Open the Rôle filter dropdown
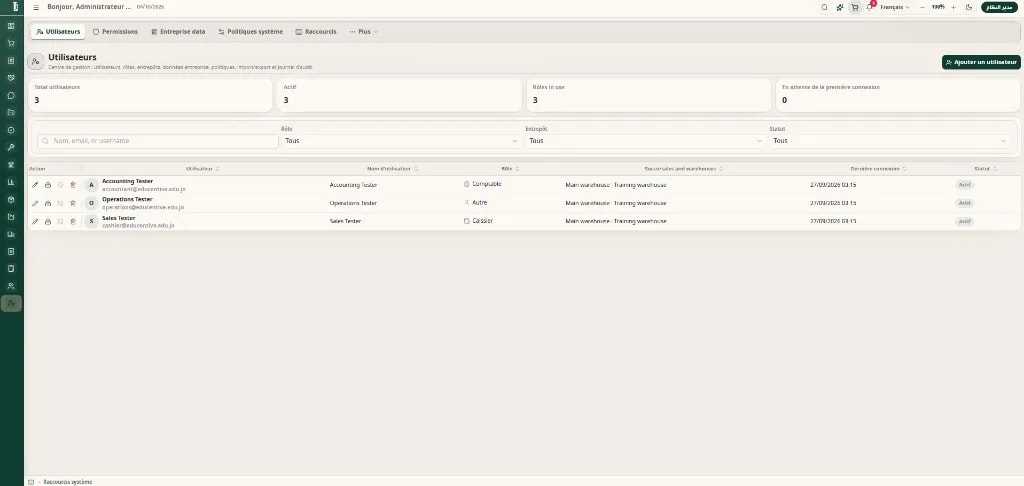1024x486 pixels. tap(401, 140)
